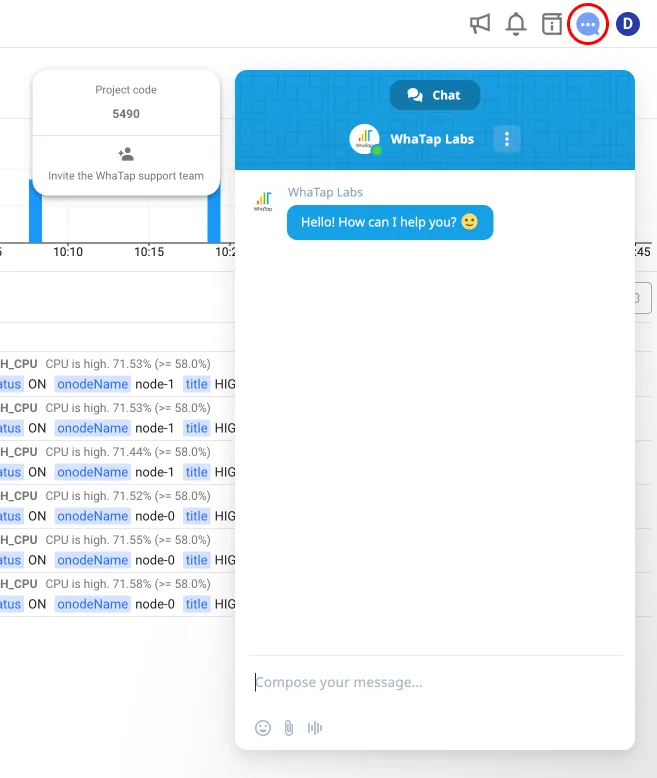Click the WhaTap Labs avatar in chat header
The width and height of the screenshot is (657, 778).
[x=365, y=139]
